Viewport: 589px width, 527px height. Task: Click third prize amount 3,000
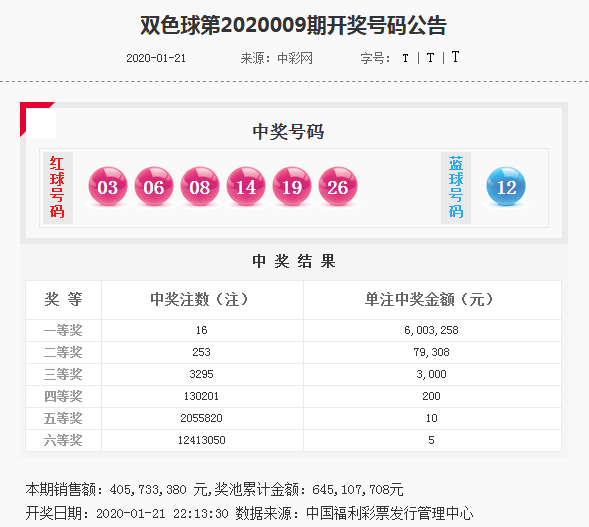[432, 374]
